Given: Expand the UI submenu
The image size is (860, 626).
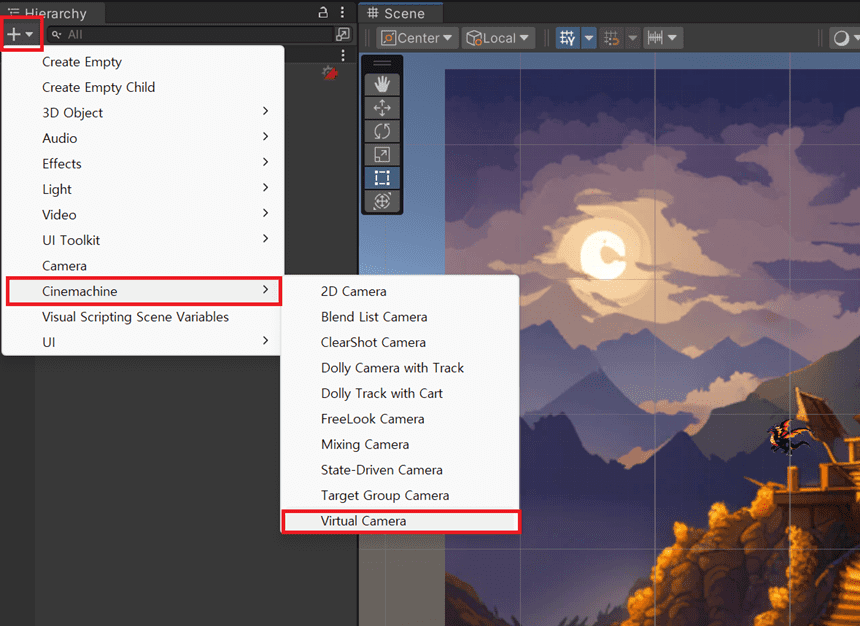Looking at the screenshot, I should click(x=143, y=342).
